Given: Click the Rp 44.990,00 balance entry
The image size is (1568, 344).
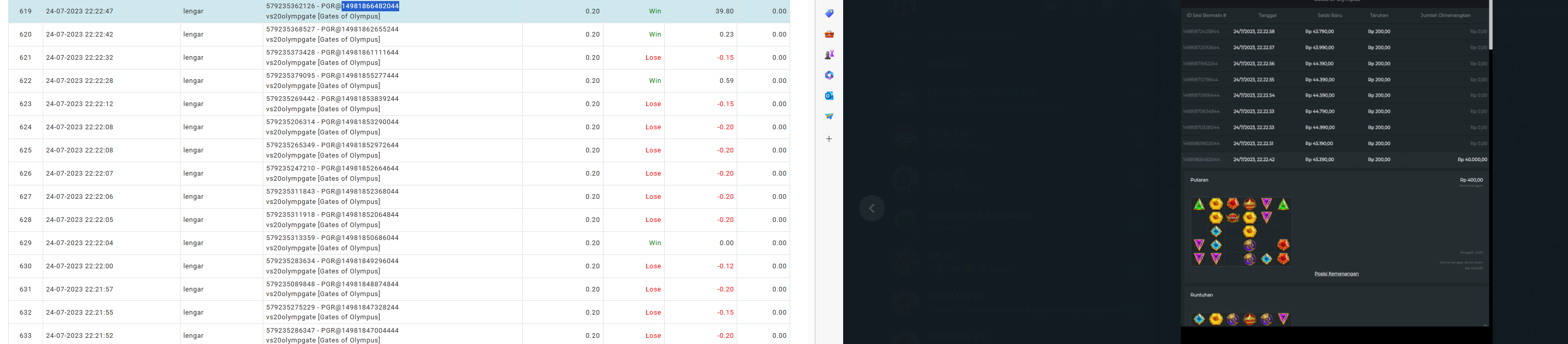Looking at the screenshot, I should click(1320, 127).
